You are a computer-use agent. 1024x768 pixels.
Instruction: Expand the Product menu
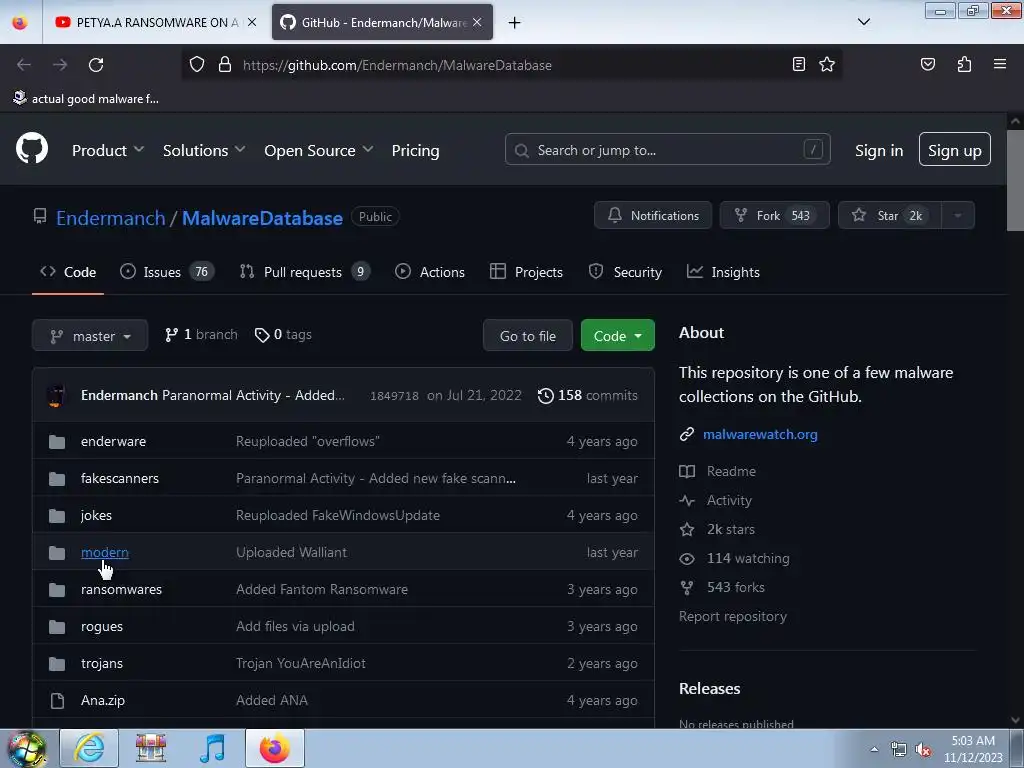pyautogui.click(x=108, y=150)
